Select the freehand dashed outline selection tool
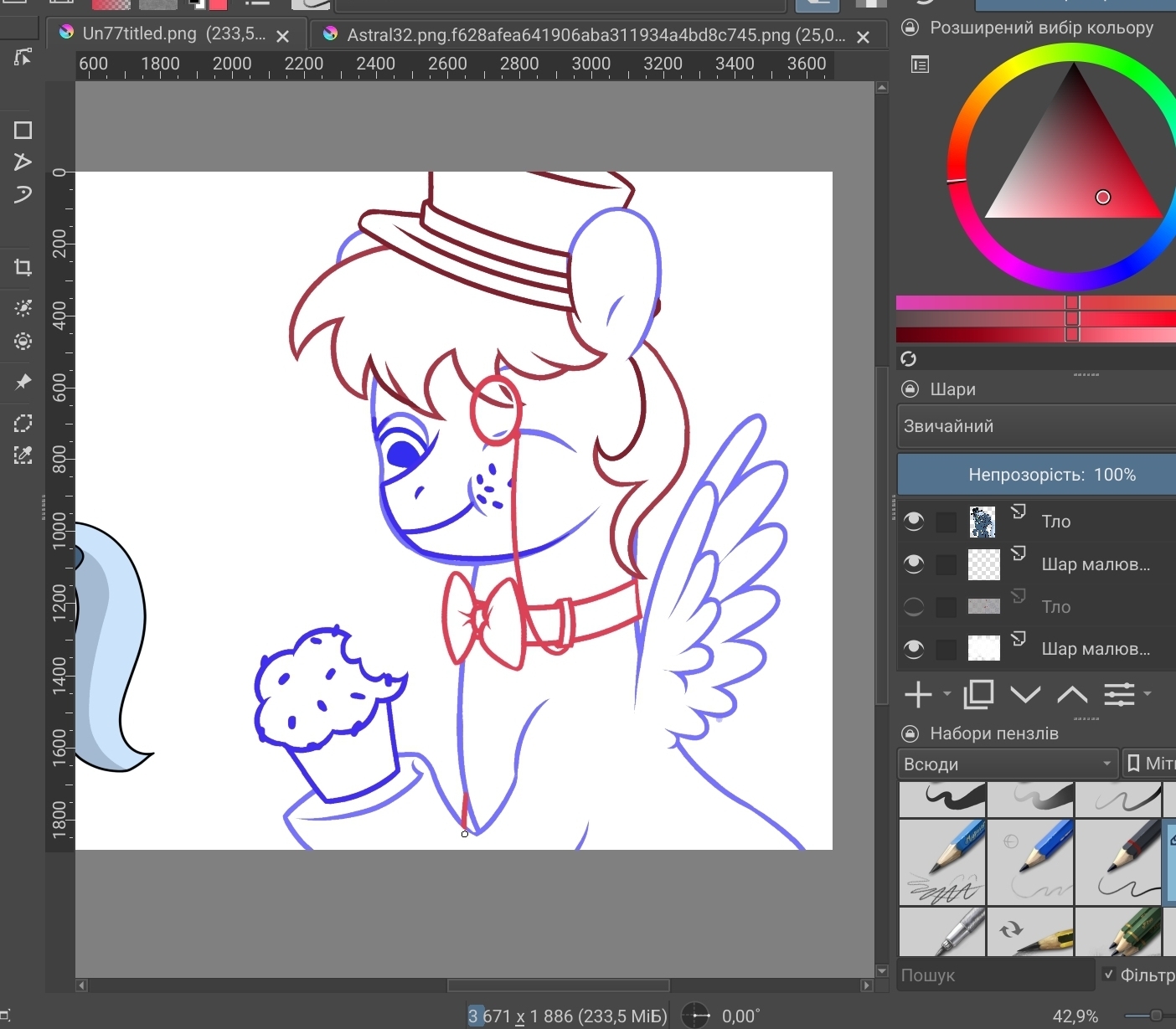This screenshot has width=1176, height=1029. (23, 423)
